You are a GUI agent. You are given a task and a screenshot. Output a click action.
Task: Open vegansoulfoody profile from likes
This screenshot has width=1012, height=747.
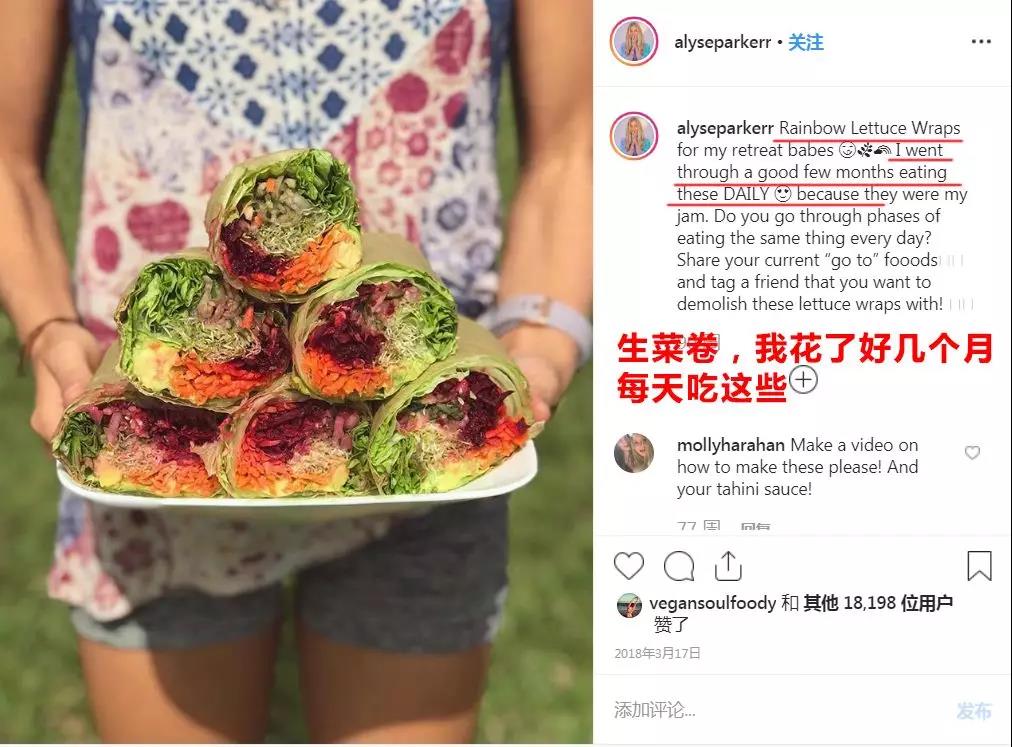[713, 603]
